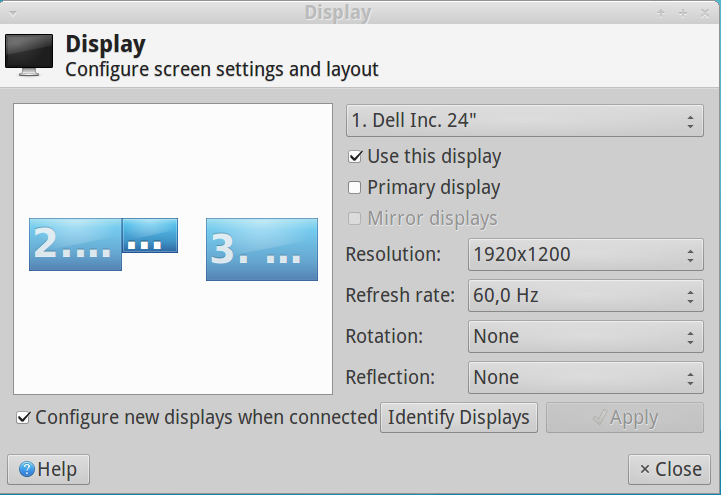
Task: Click the empty white area of layout preview
Action: coord(172,340)
